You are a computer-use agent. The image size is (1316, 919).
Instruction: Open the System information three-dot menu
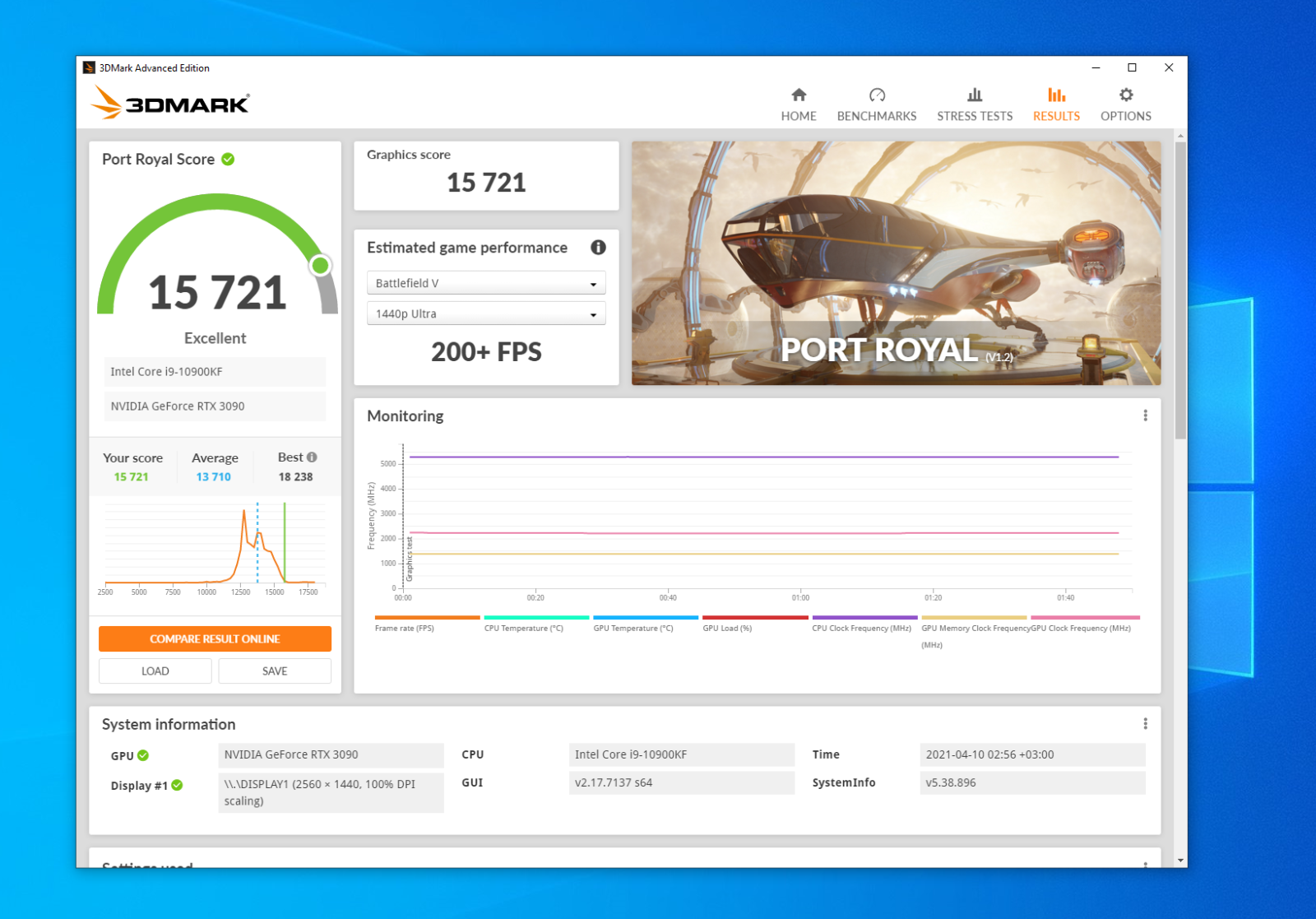pyautogui.click(x=1145, y=724)
